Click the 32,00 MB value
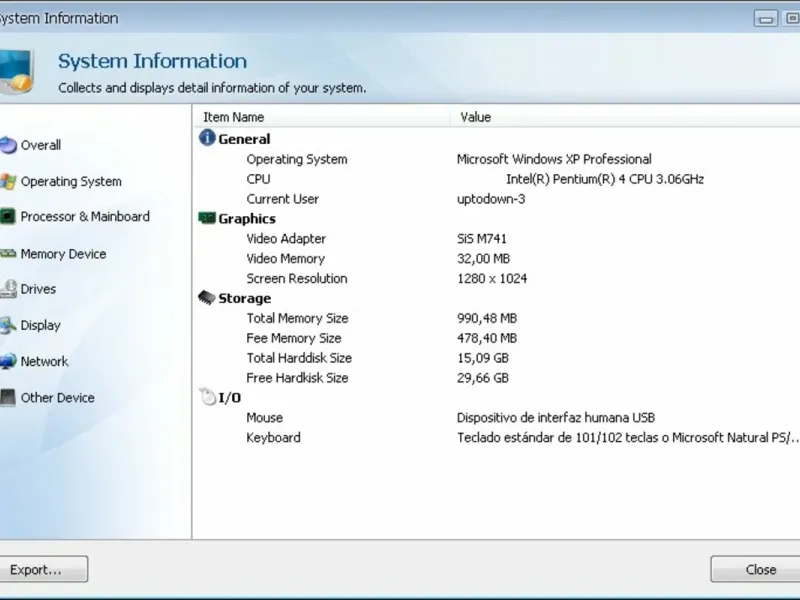 tap(483, 259)
